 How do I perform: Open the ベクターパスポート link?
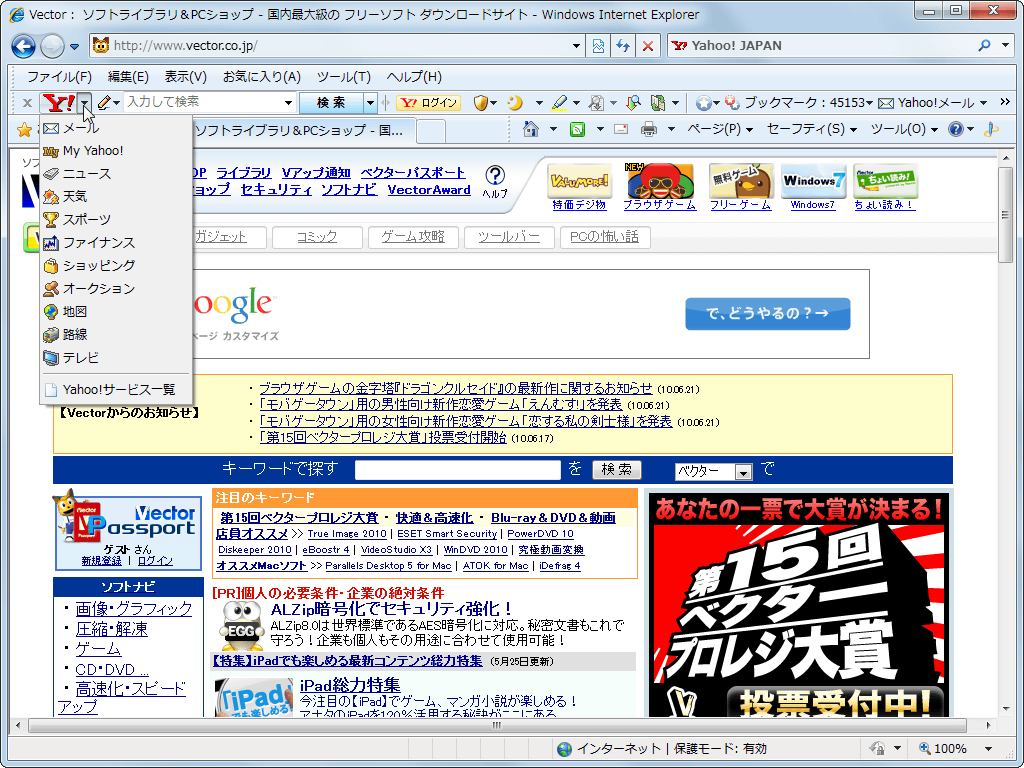coord(413,173)
